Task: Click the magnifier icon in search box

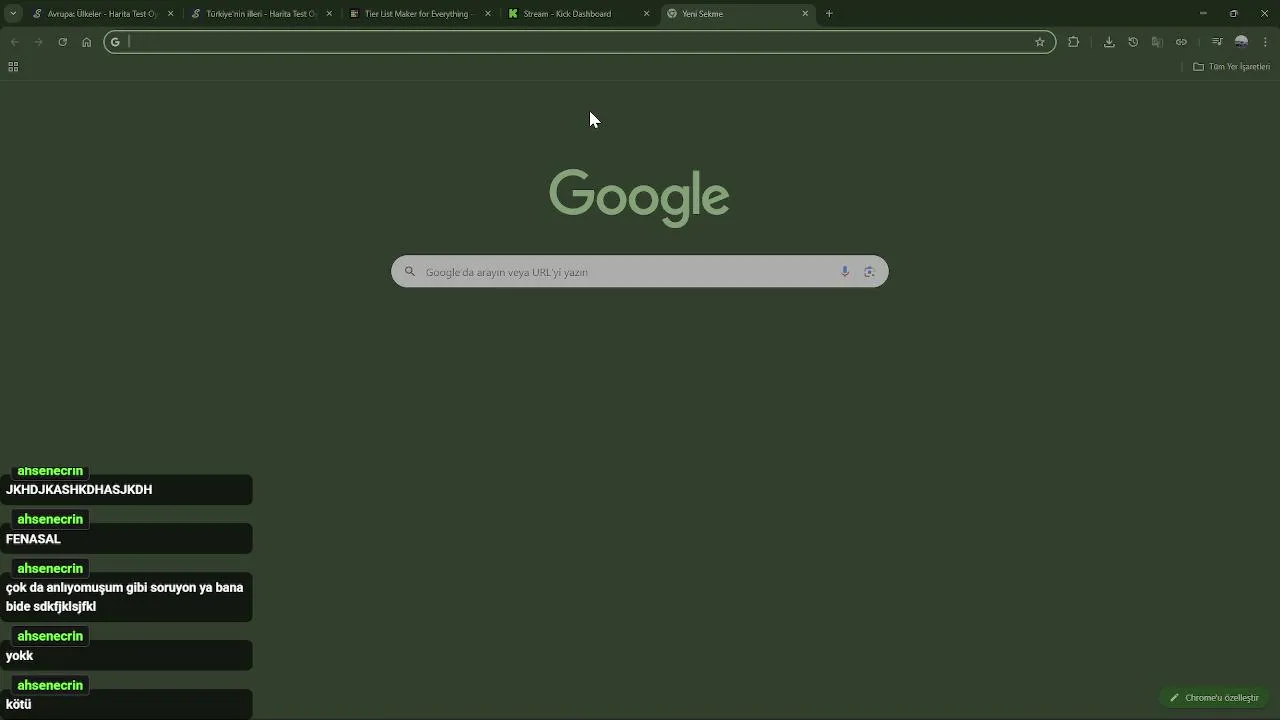Action: (409, 272)
